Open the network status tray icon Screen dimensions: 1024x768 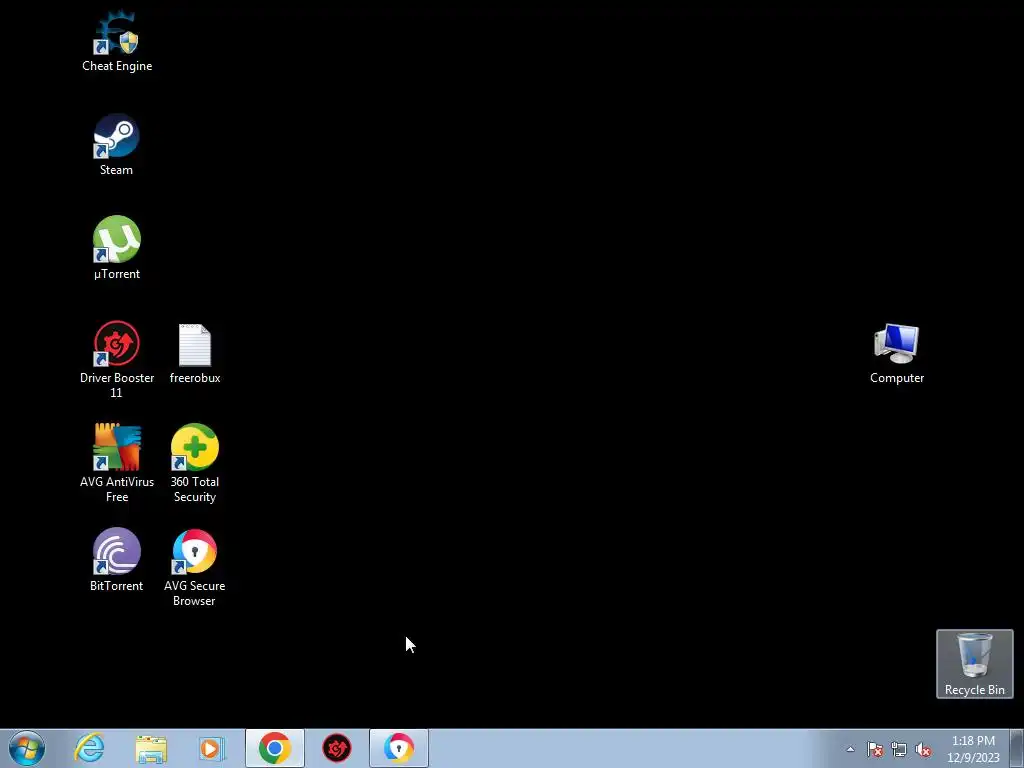coord(899,749)
